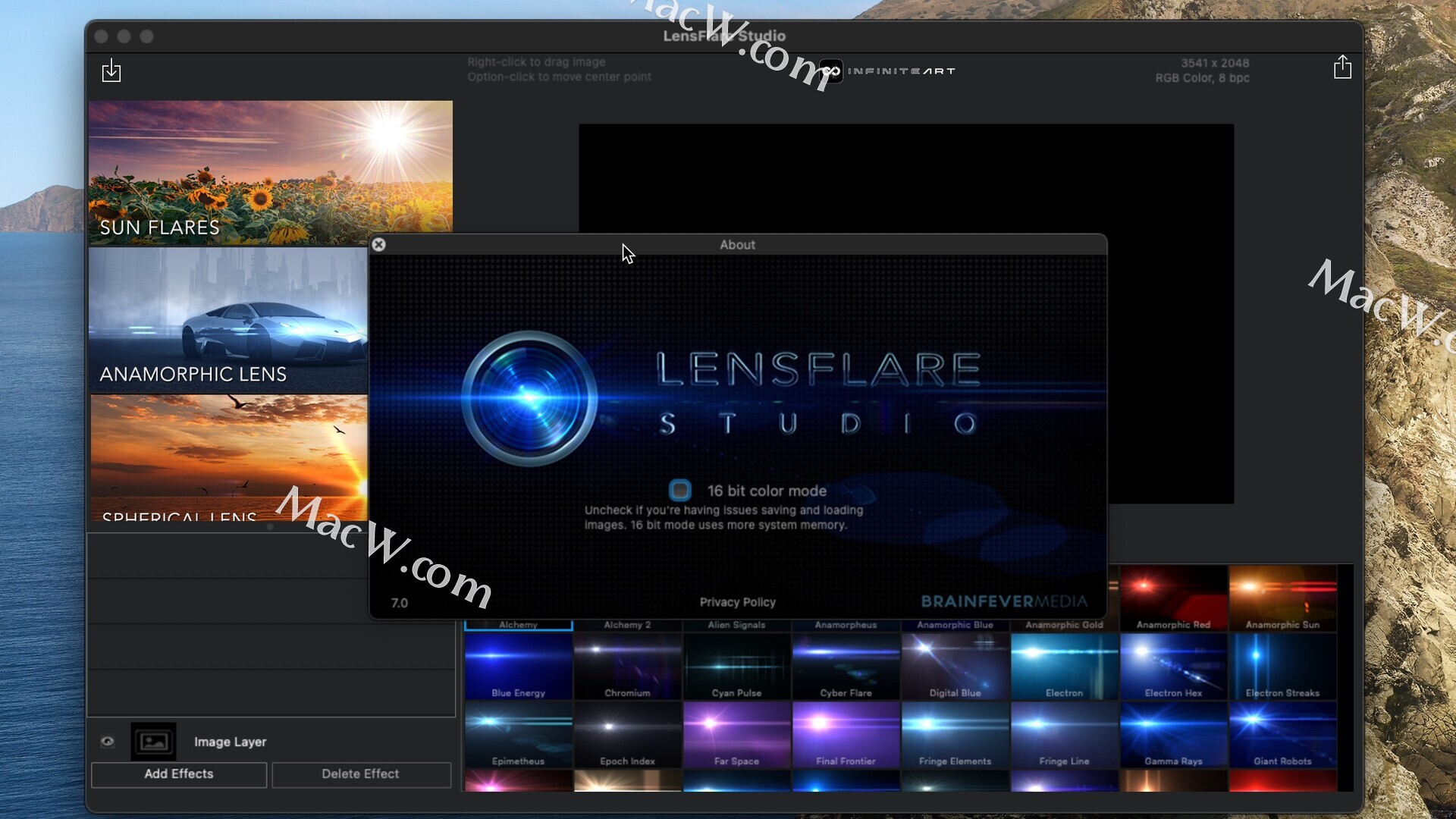Select the Cyan Pulse flare preset

[736, 667]
